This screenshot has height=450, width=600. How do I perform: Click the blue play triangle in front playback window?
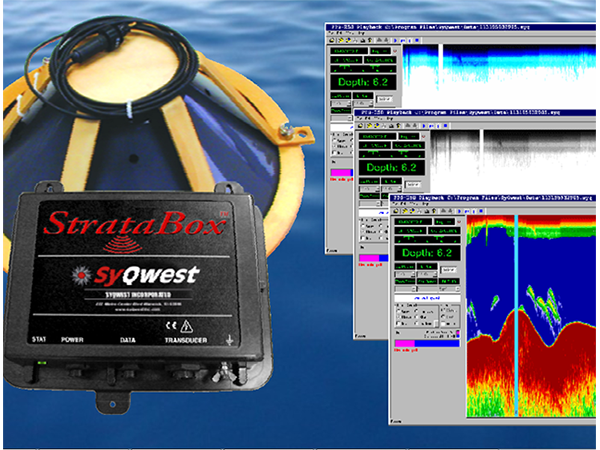[459, 211]
